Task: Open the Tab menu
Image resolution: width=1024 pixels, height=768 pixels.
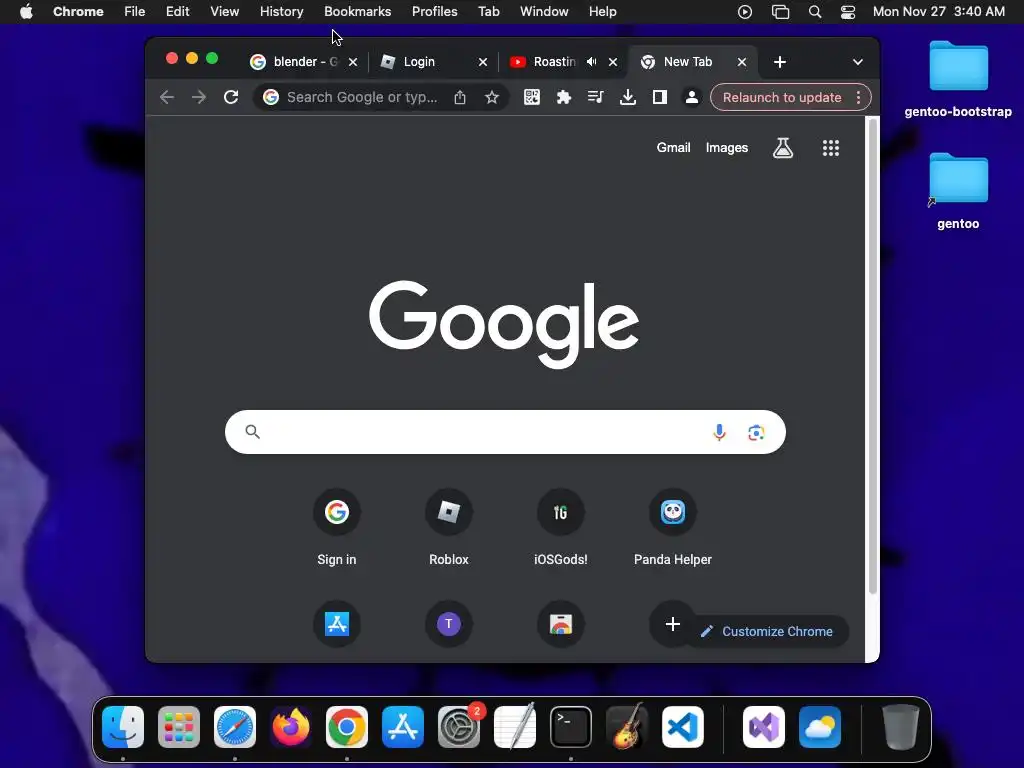Action: (488, 12)
